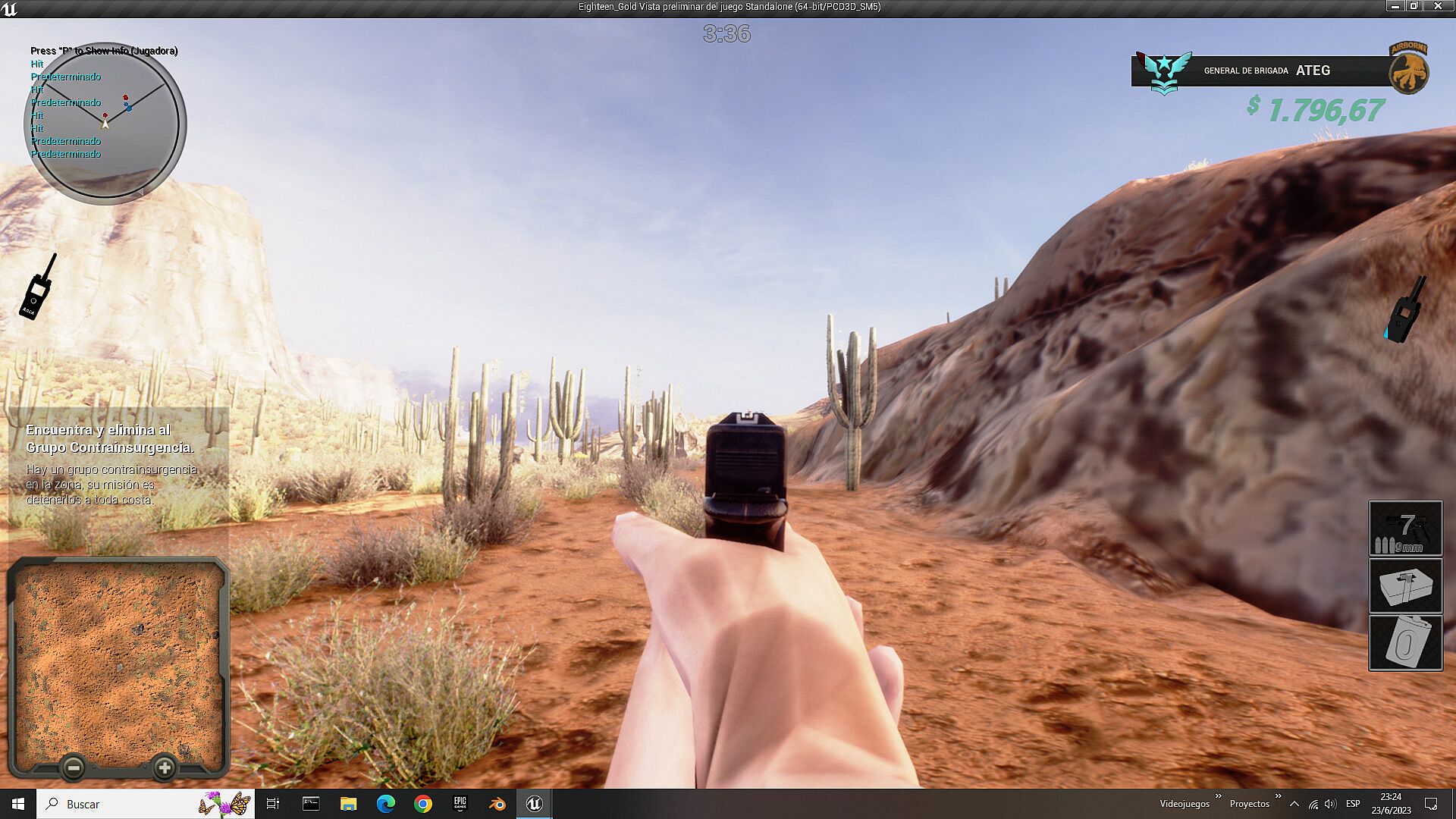Click the Windows Start button
This screenshot has height=819, width=1456.
pos(18,804)
